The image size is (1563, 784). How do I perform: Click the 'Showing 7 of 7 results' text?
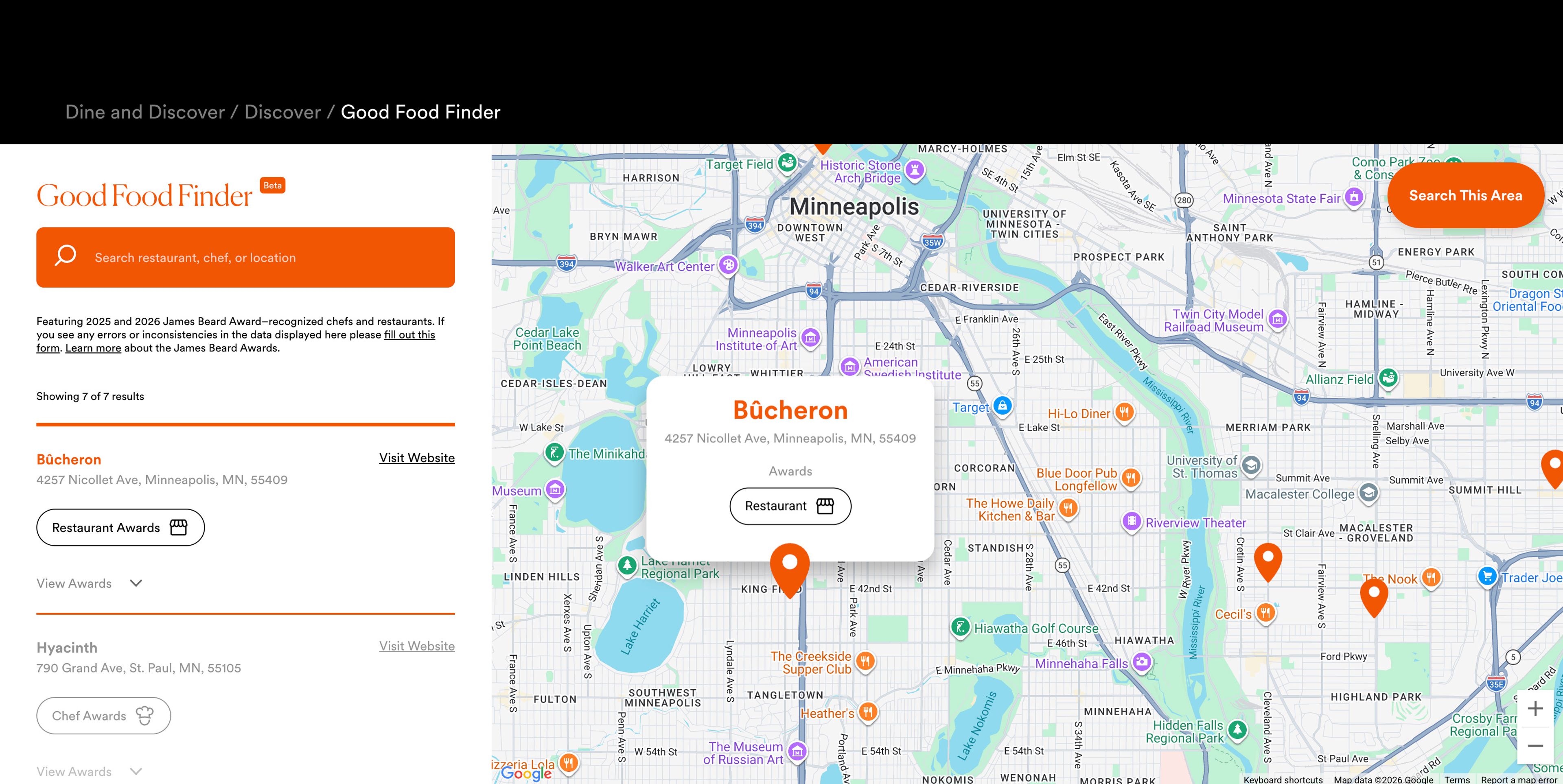[90, 397]
